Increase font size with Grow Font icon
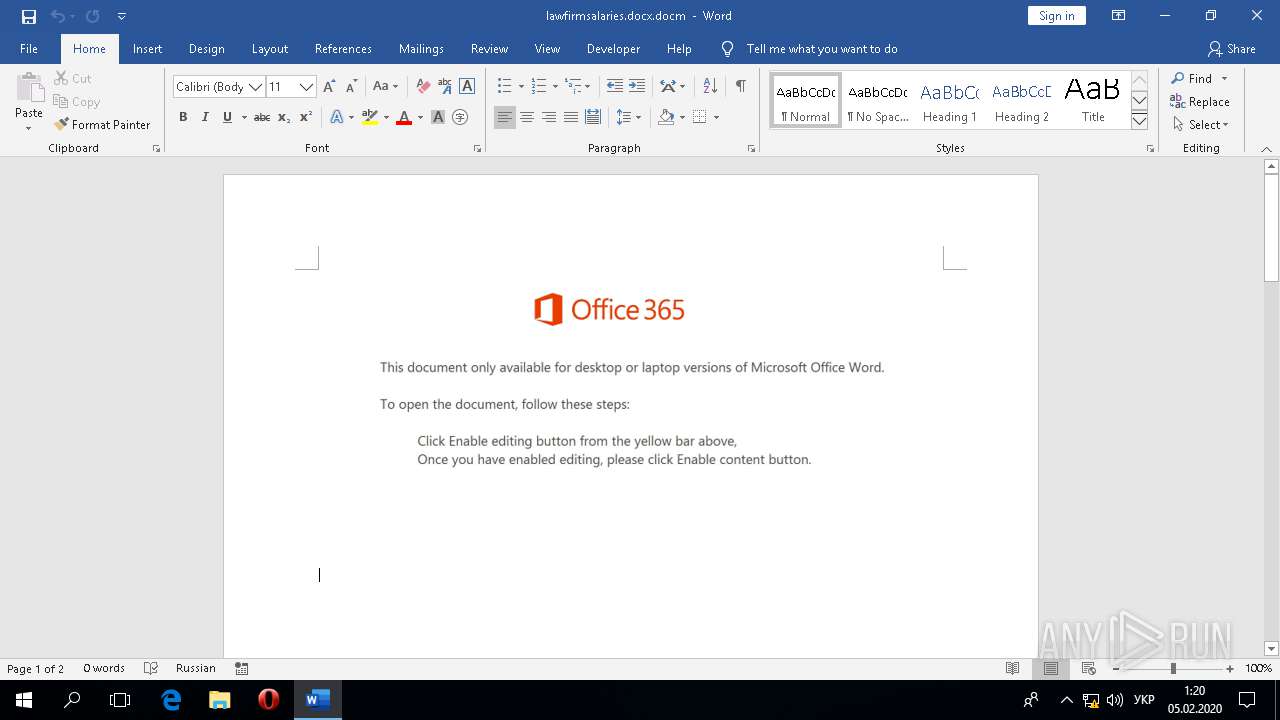Viewport: 1280px width, 720px height. (x=329, y=87)
